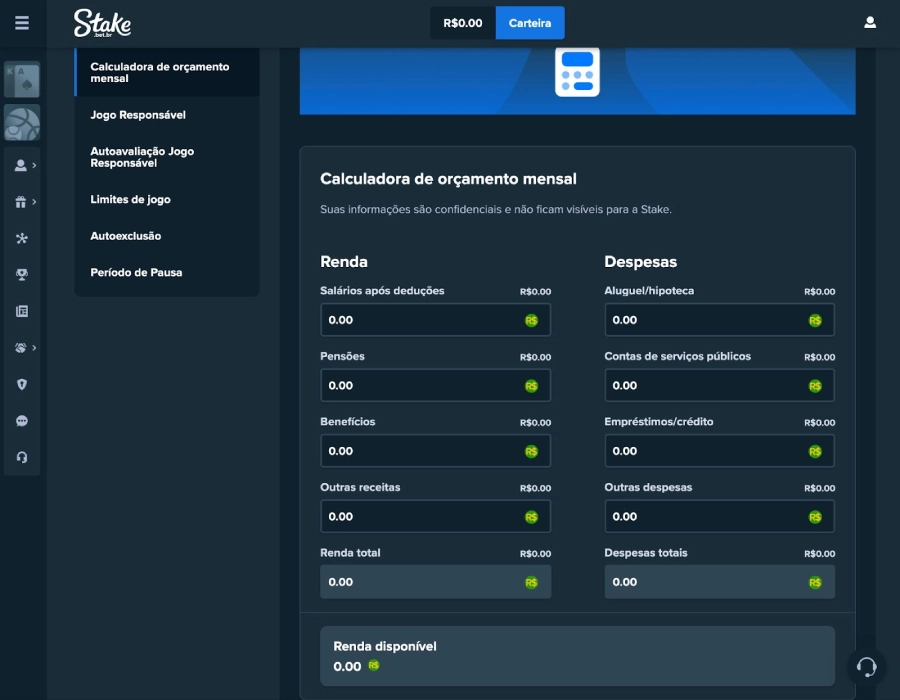Expand the profile sidebar chevron
The height and width of the screenshot is (700, 900).
[x=34, y=165]
